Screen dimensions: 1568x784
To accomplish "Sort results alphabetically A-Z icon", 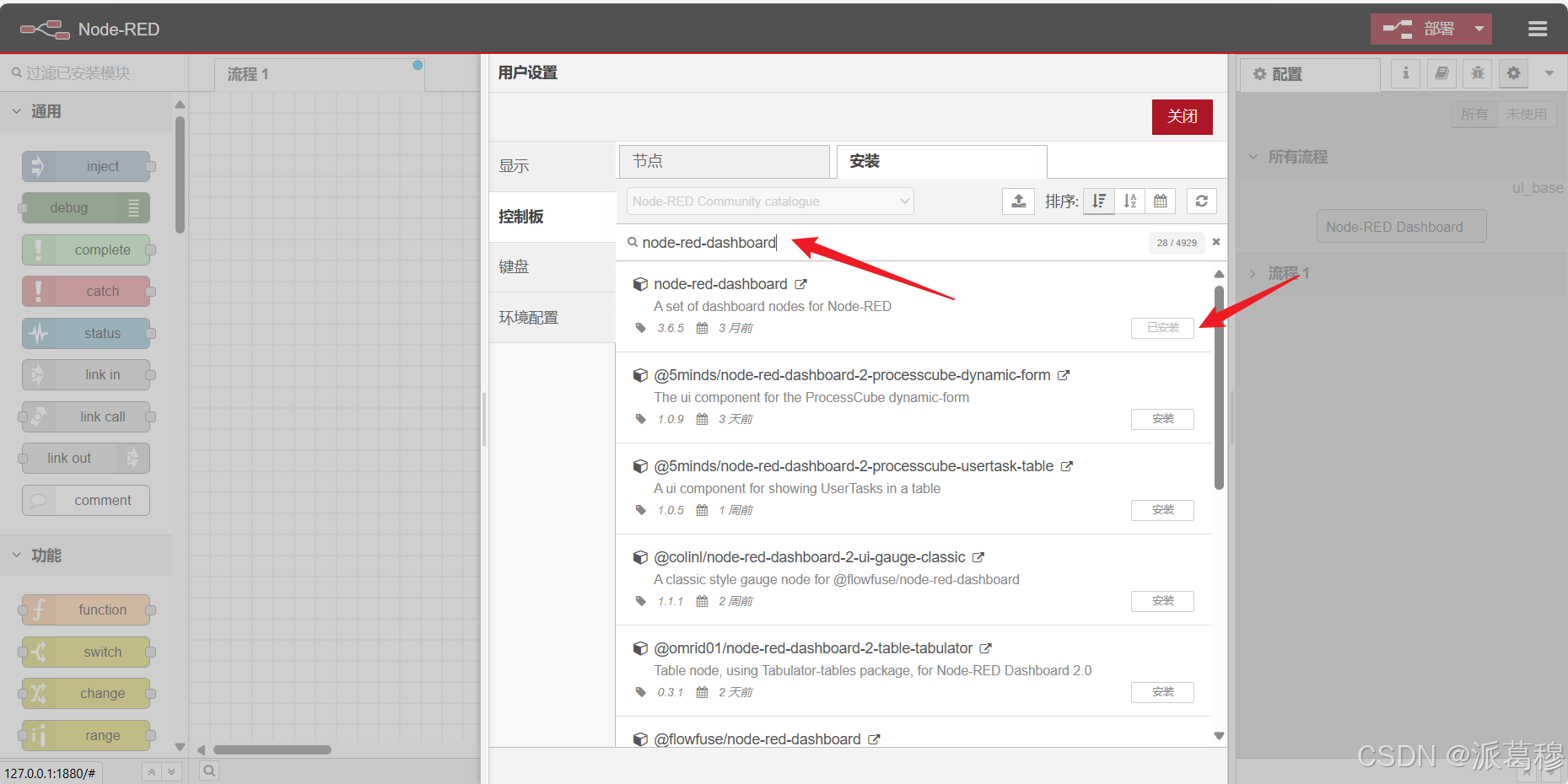I will coord(1129,201).
